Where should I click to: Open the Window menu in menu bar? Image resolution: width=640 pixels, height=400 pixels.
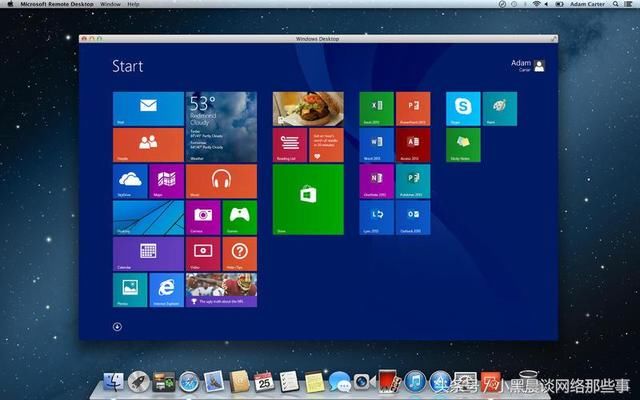tap(112, 4)
